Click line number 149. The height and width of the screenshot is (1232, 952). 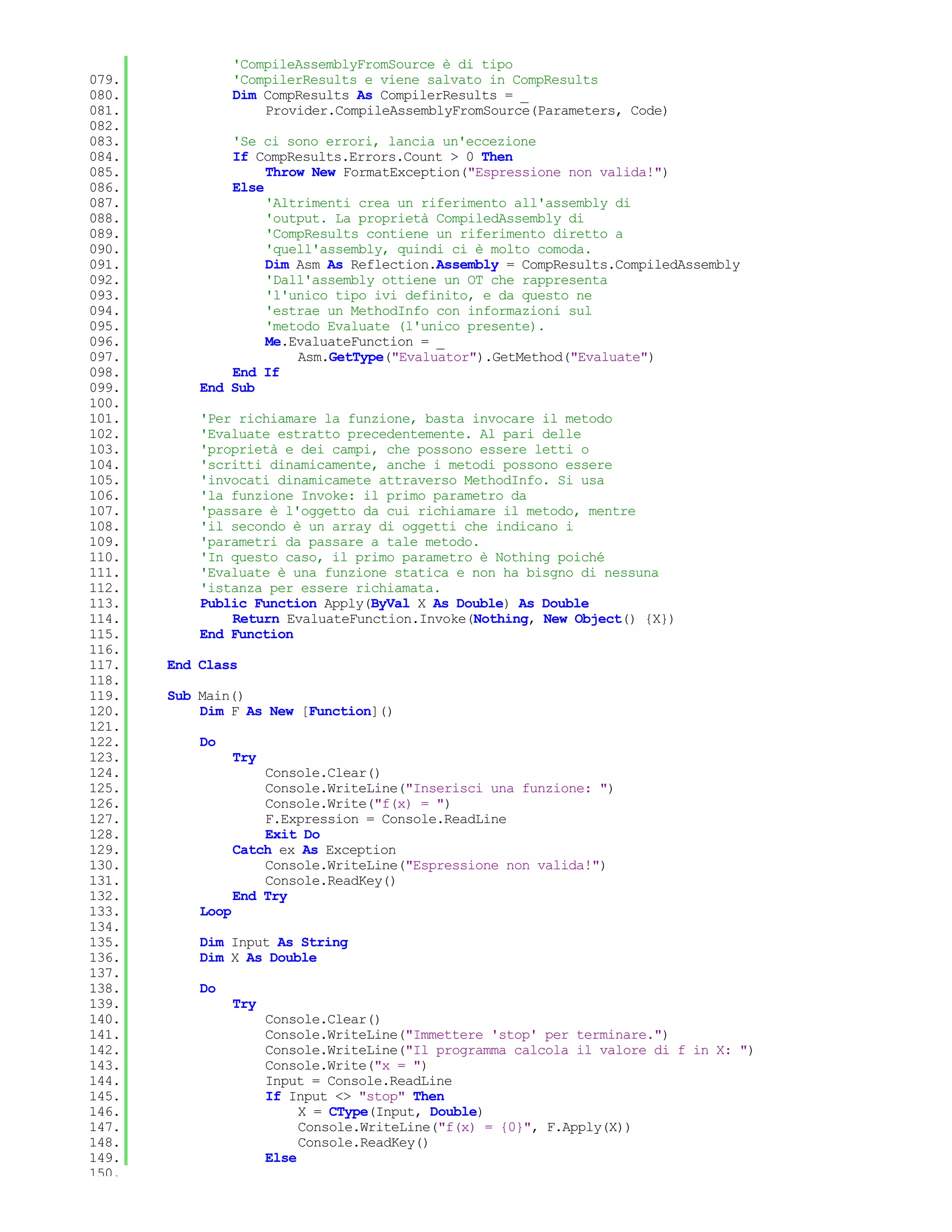(x=104, y=1158)
